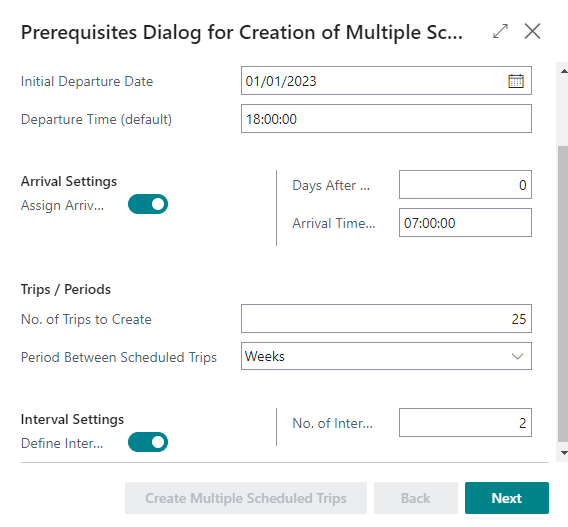This screenshot has width=568, height=527.
Task: Edit the Arrival Time field showing 07:00:00
Action: [x=465, y=223]
